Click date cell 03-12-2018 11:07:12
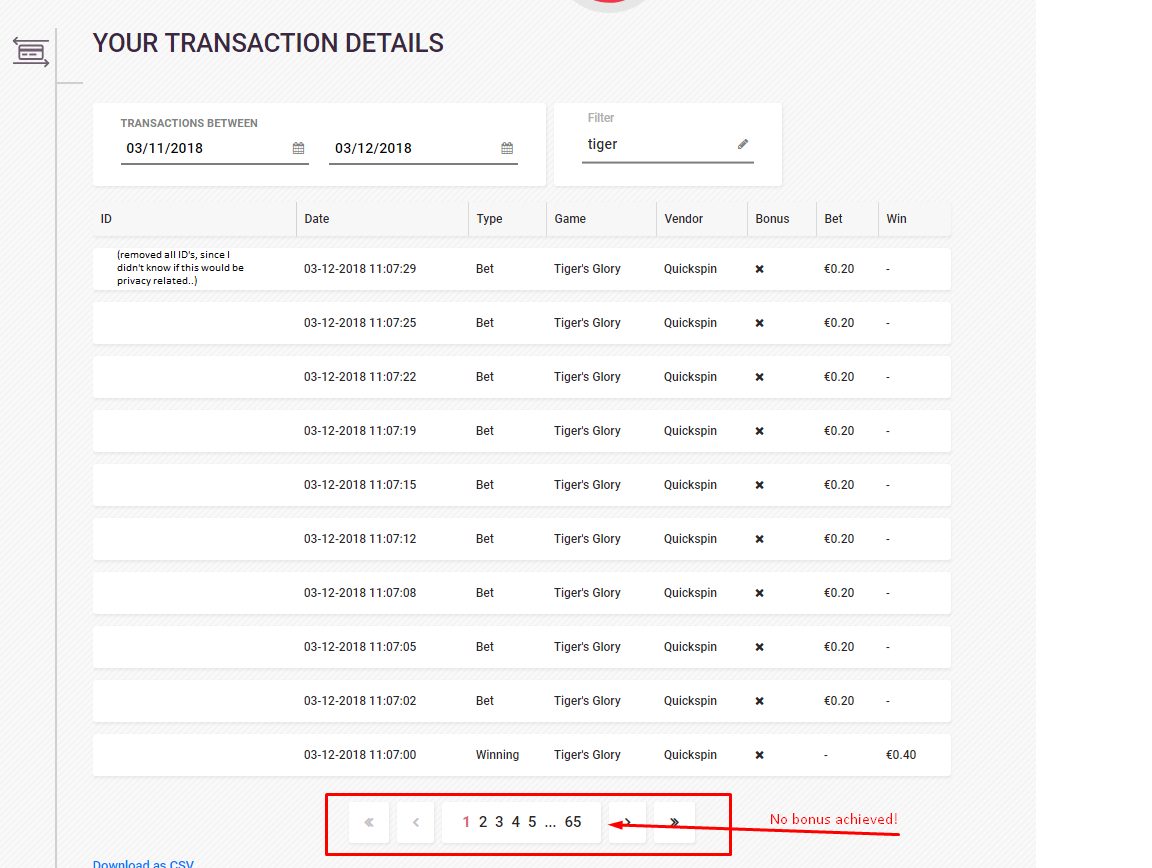 coord(360,539)
